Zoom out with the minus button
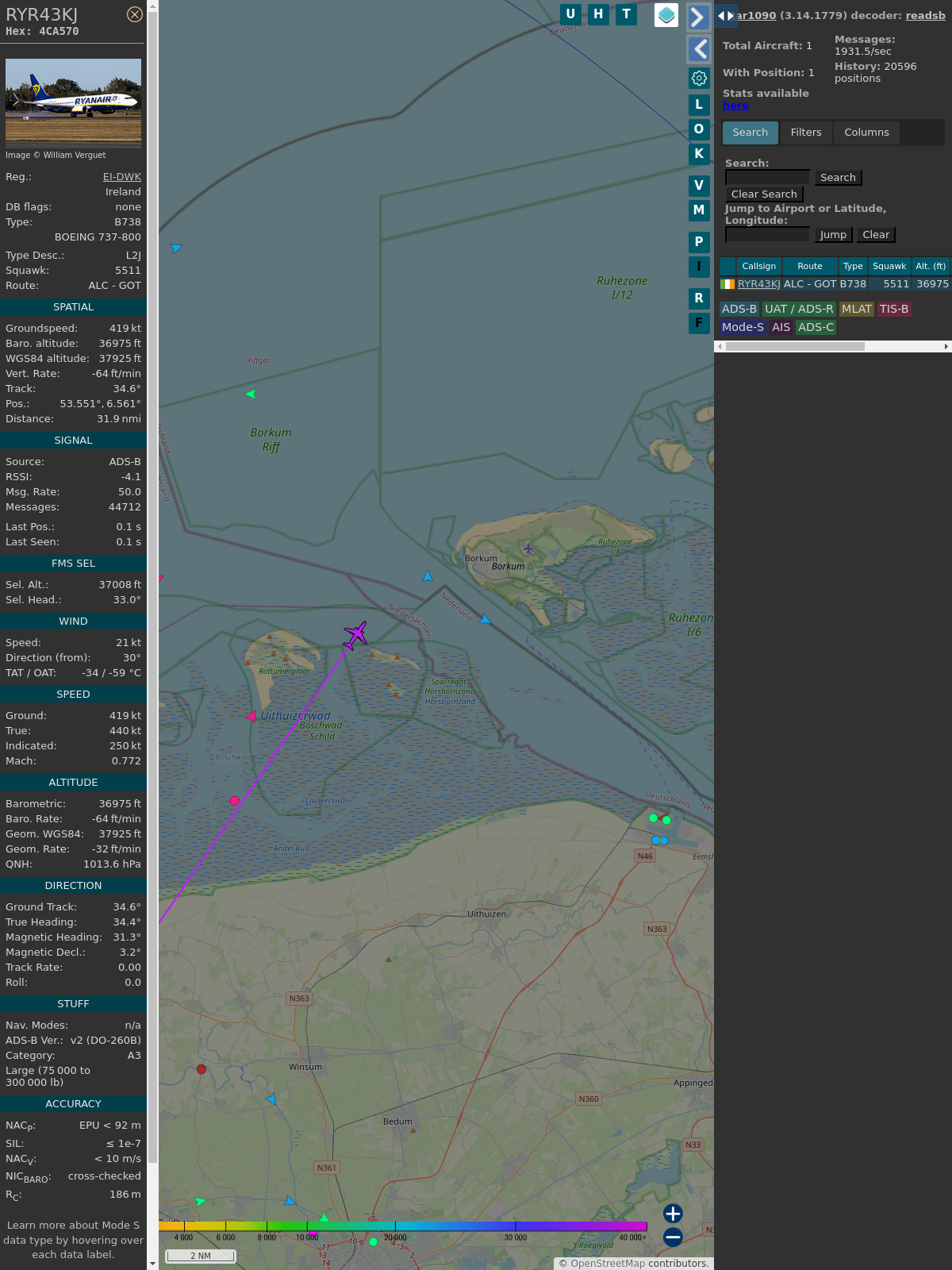This screenshot has width=952, height=1270. click(673, 1237)
